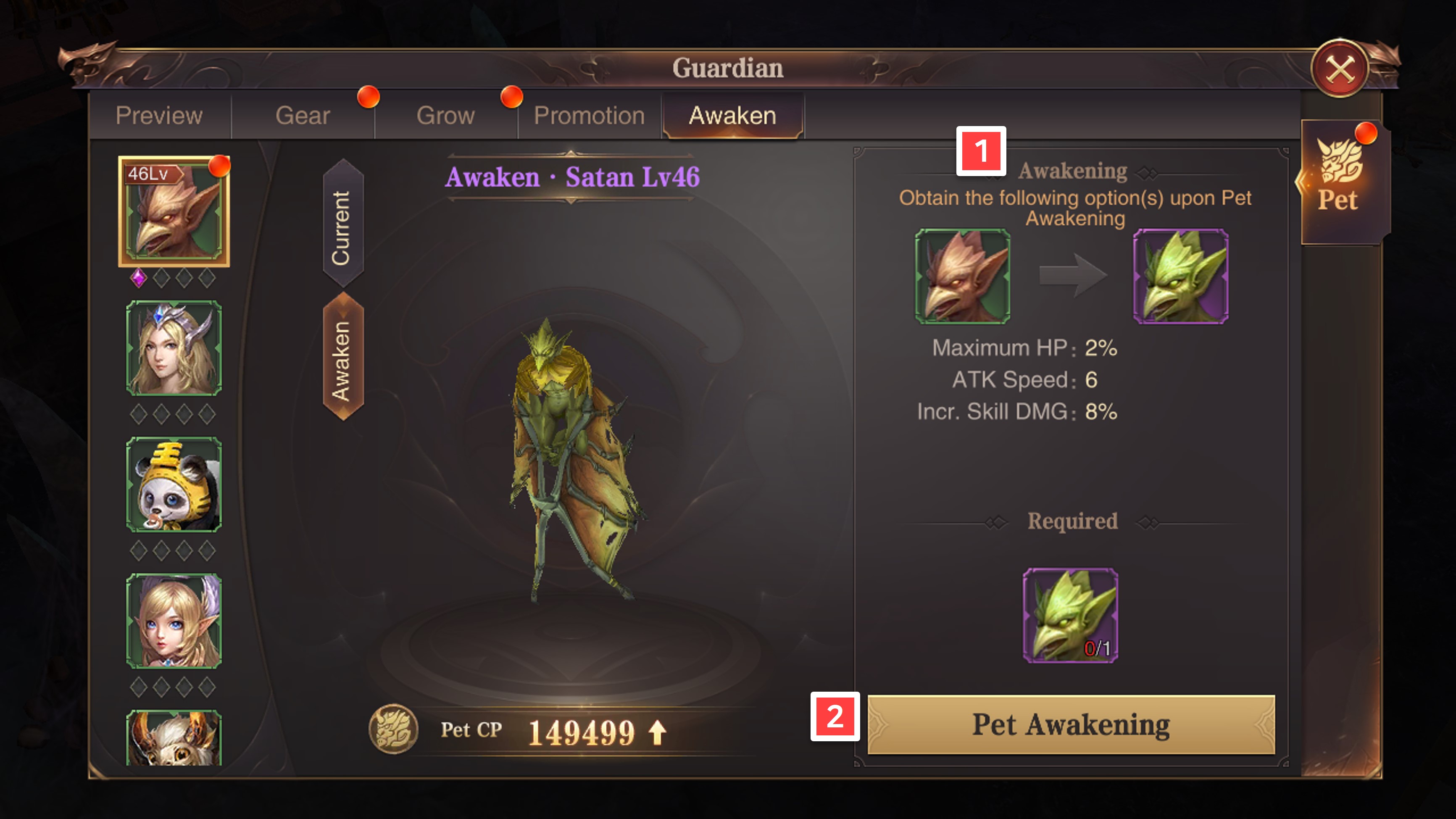Select the Awaken tab

pos(733,116)
